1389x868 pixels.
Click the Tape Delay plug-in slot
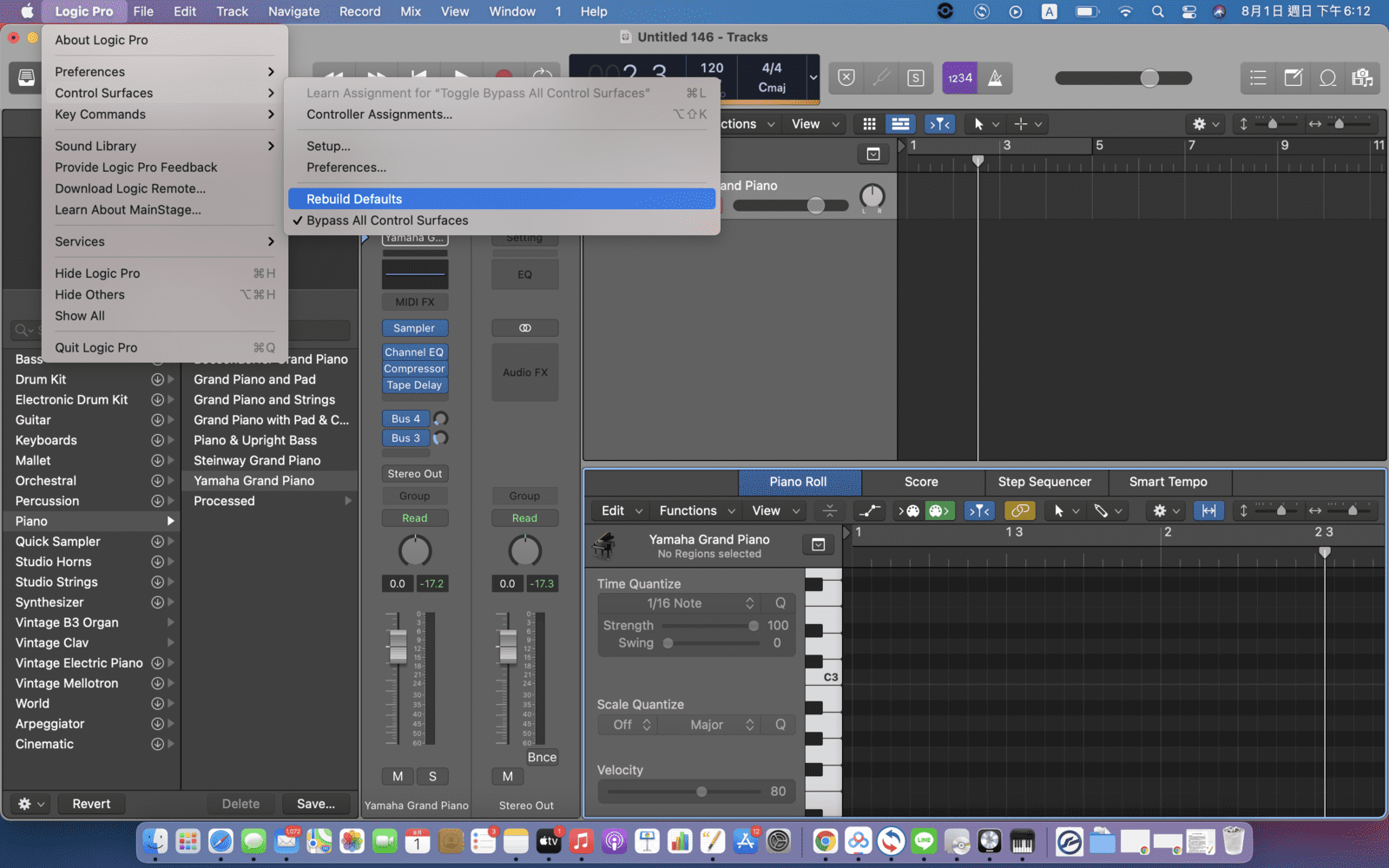point(415,385)
